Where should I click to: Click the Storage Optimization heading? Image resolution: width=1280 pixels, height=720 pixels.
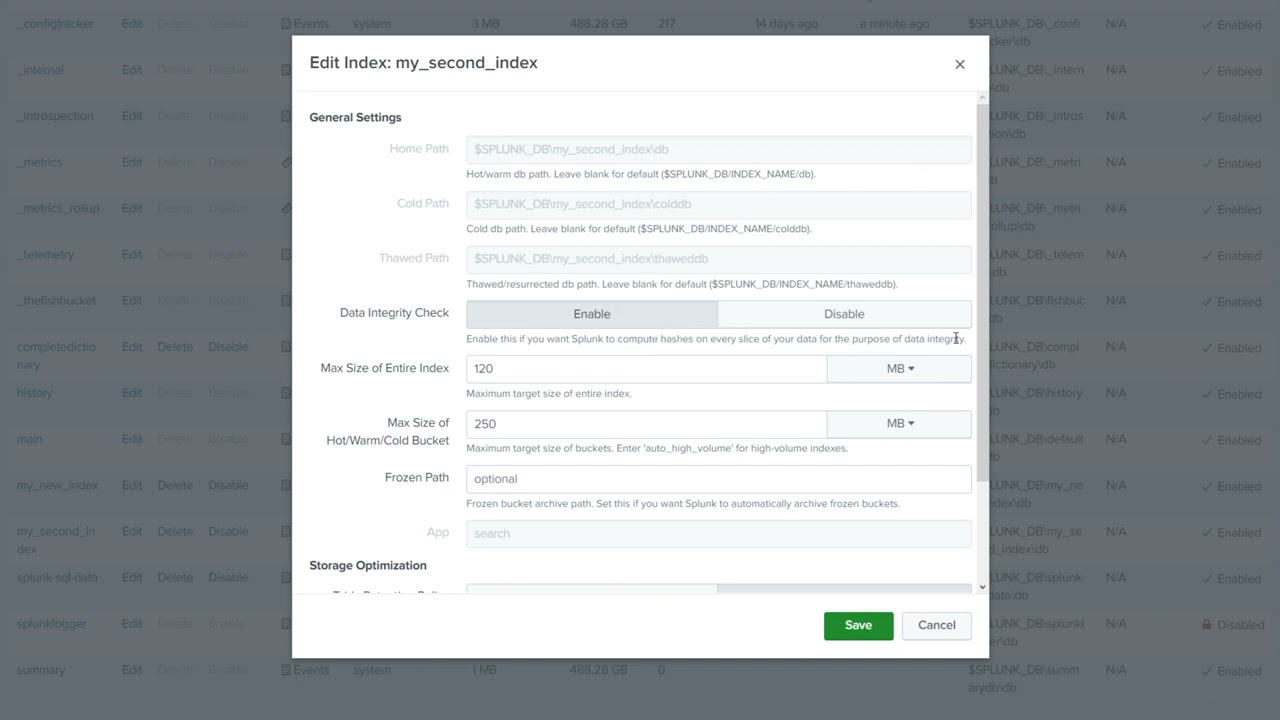click(x=368, y=565)
